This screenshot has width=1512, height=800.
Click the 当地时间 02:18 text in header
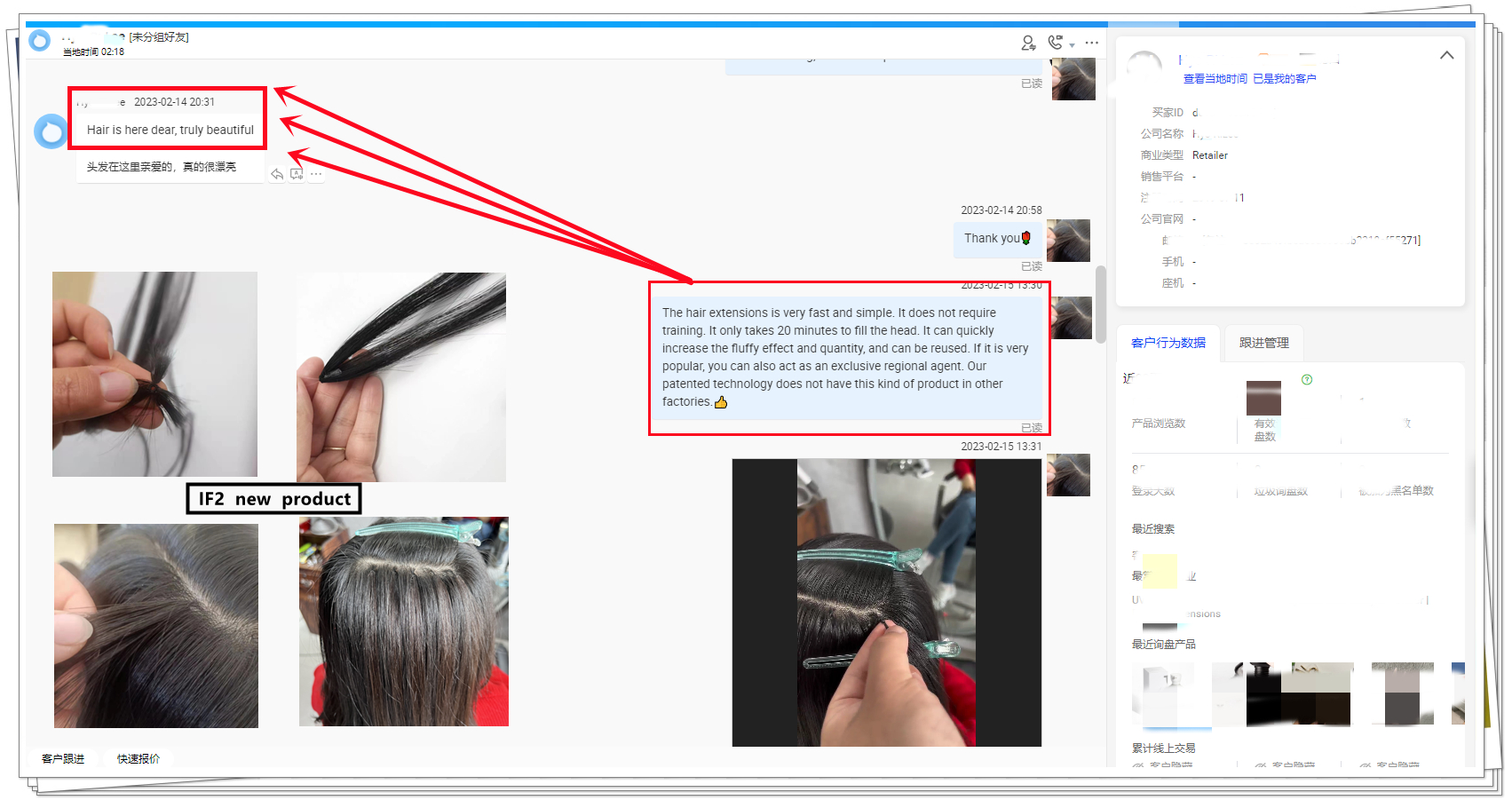coord(93,51)
